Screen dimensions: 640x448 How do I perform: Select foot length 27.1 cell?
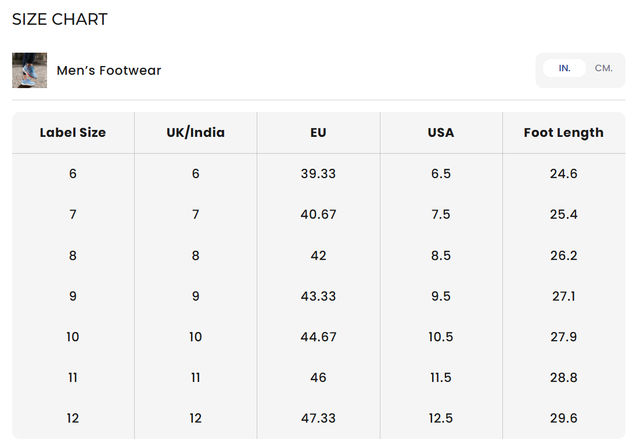(x=564, y=296)
